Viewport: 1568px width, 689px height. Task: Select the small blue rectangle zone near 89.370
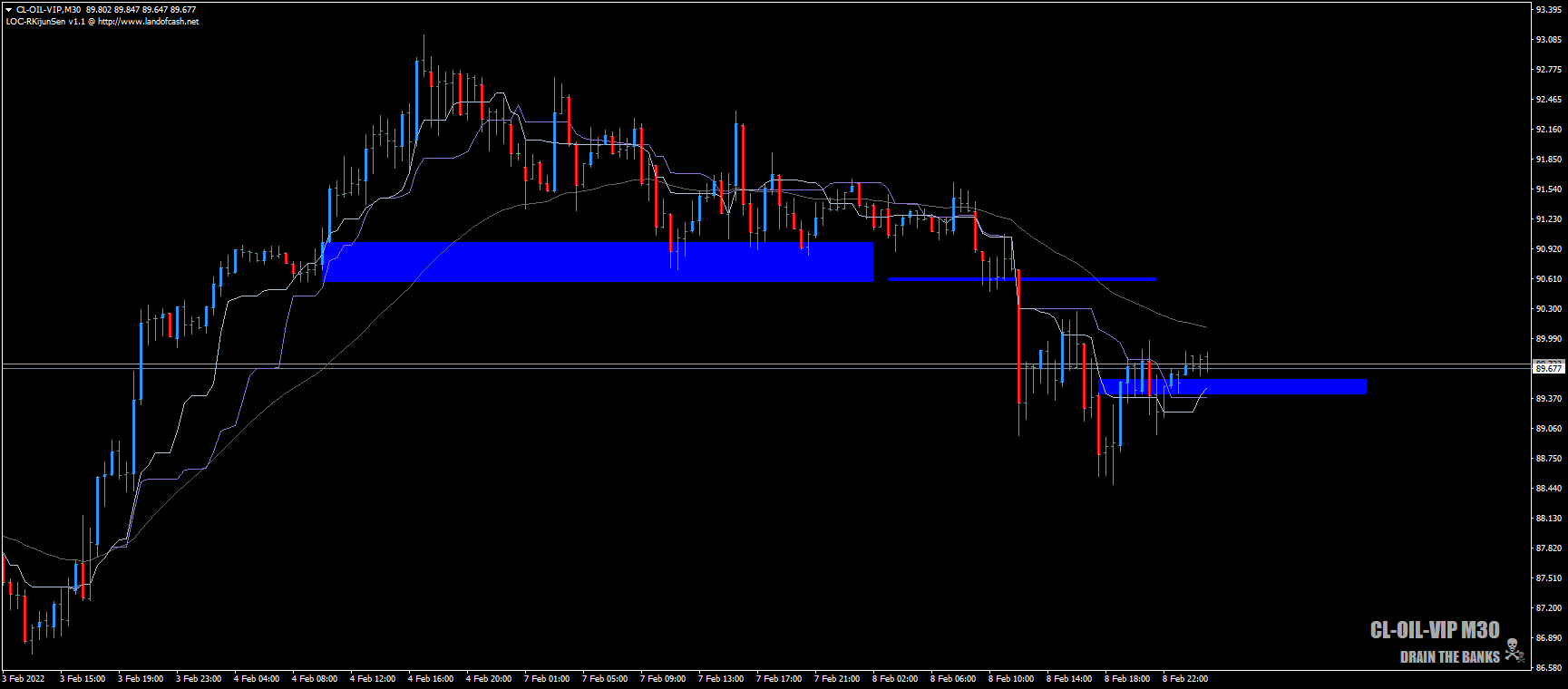(1232, 387)
